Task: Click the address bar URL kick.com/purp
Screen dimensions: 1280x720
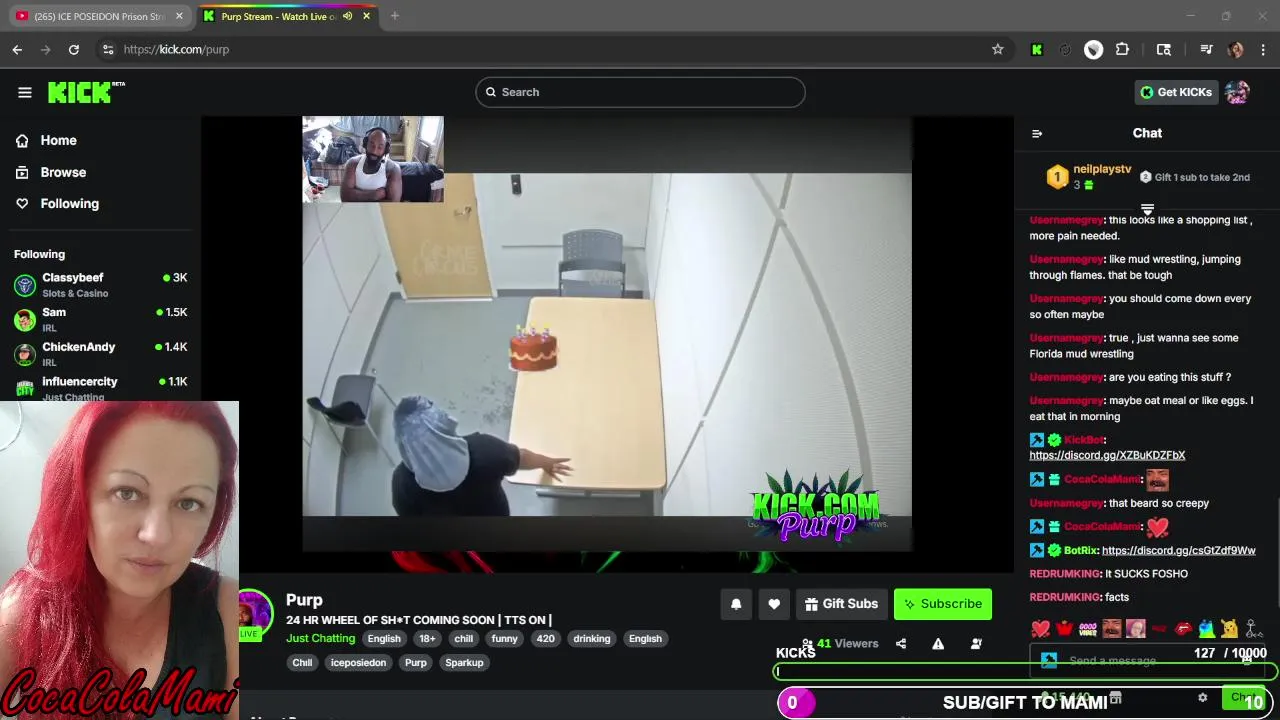Action: pyautogui.click(x=176, y=49)
